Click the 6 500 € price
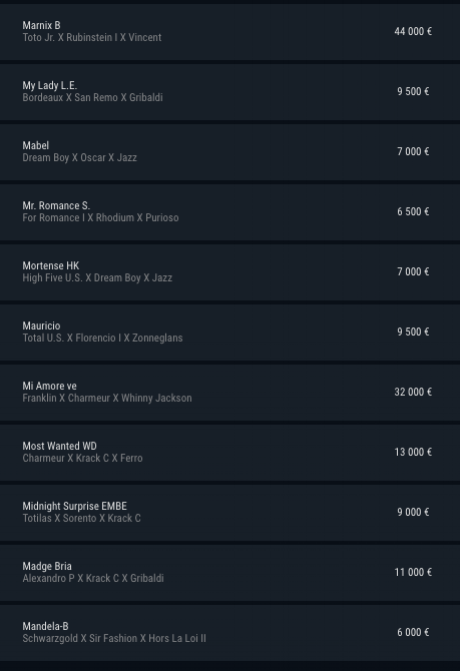 (x=413, y=212)
